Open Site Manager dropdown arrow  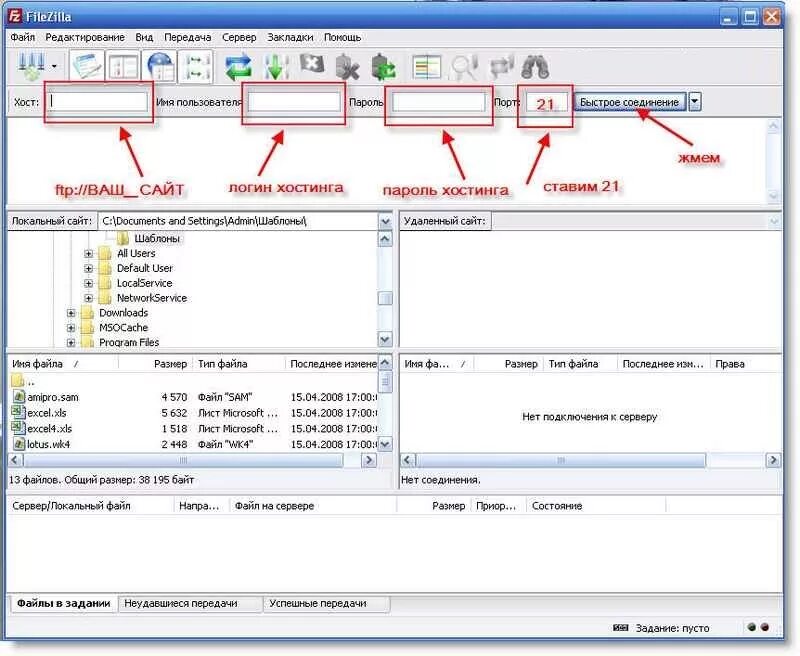[54, 66]
